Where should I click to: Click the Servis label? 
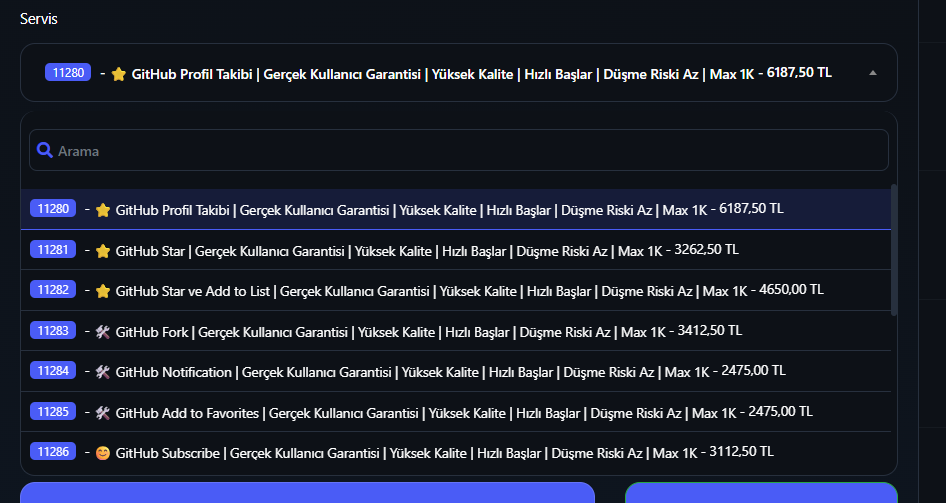coord(39,19)
